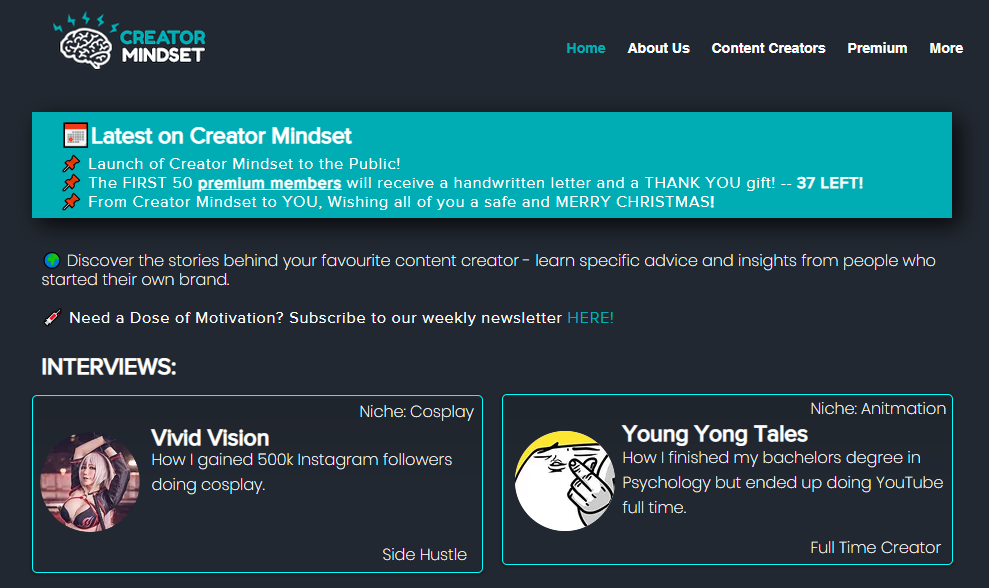Click the pushpin beside the Merry Christmas message
The width and height of the screenshot is (989, 588).
pyautogui.click(x=71, y=201)
